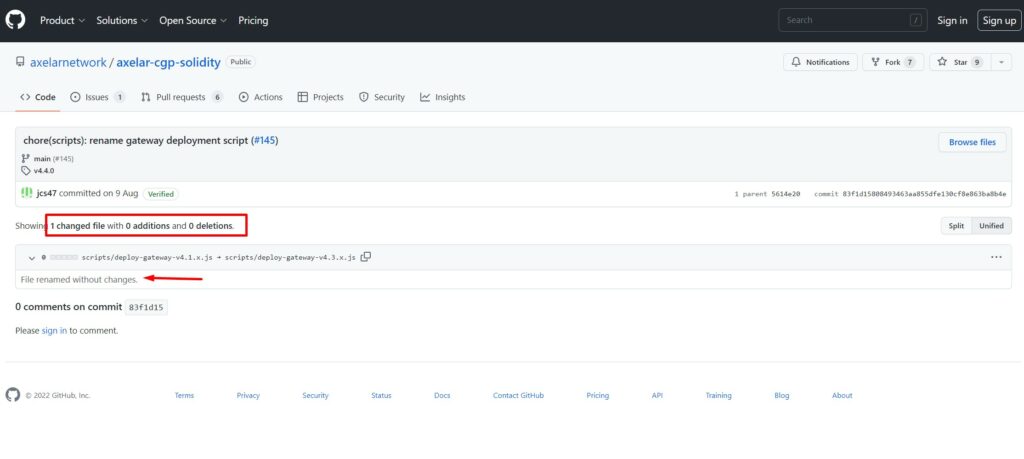Open the three-dot file options menu

(x=996, y=257)
